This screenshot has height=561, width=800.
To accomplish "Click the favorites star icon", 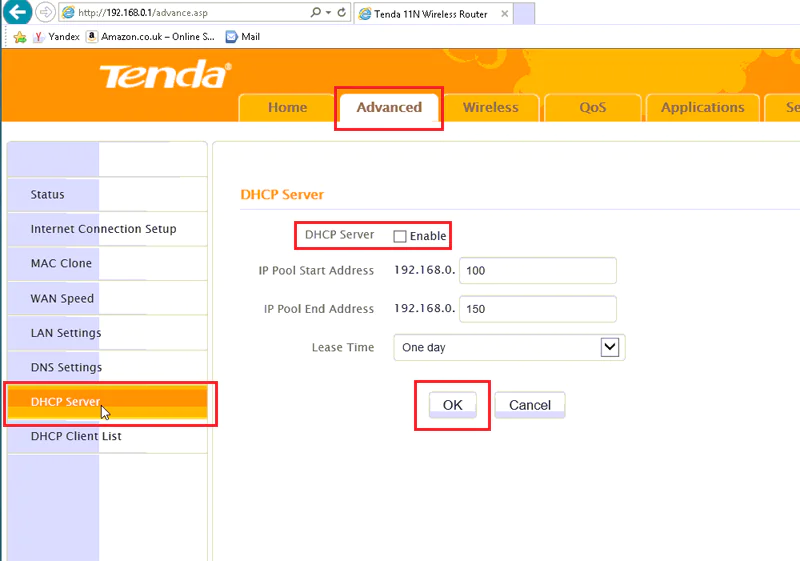I will [19, 37].
